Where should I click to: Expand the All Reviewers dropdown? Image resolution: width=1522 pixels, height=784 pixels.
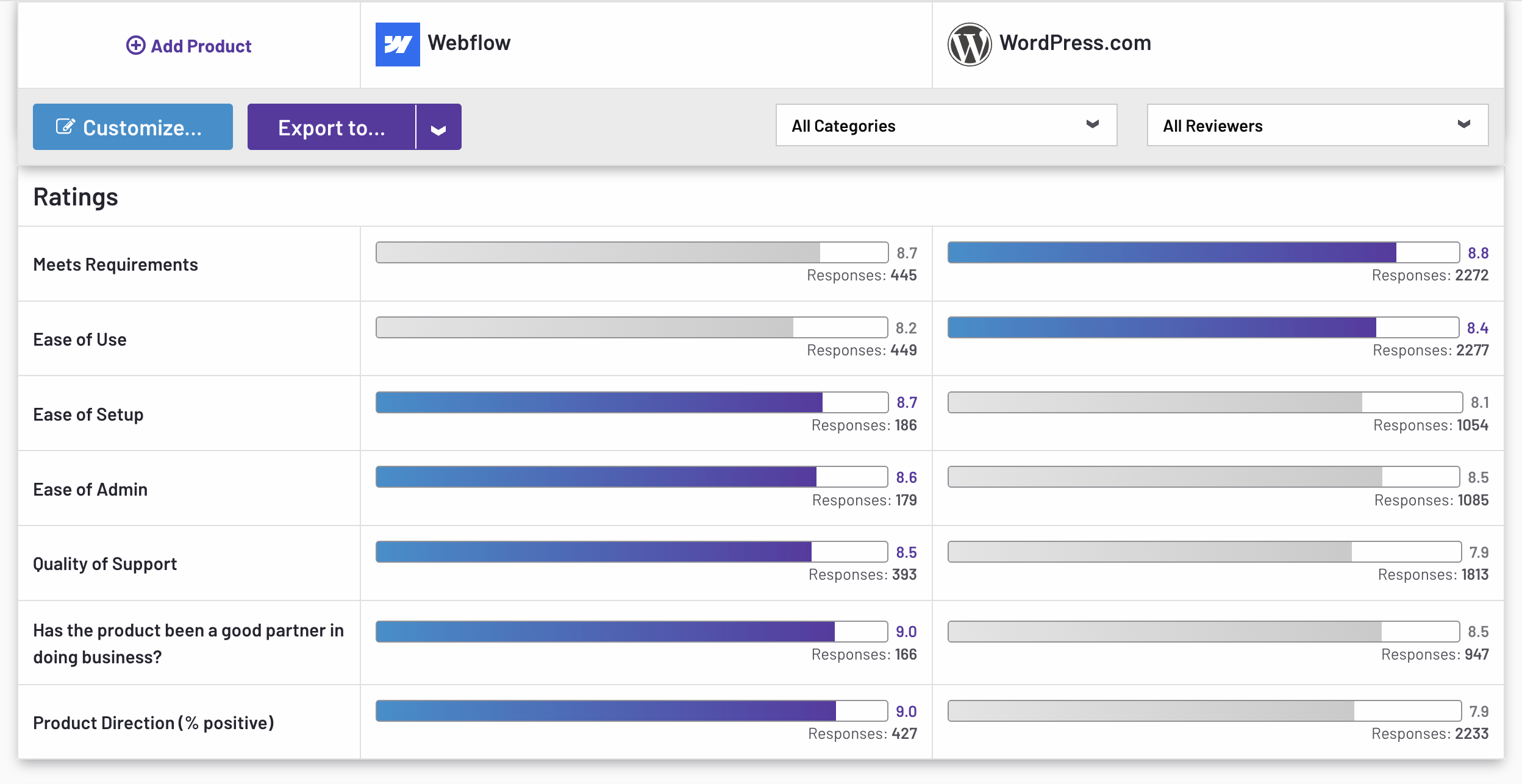pyautogui.click(x=1317, y=126)
